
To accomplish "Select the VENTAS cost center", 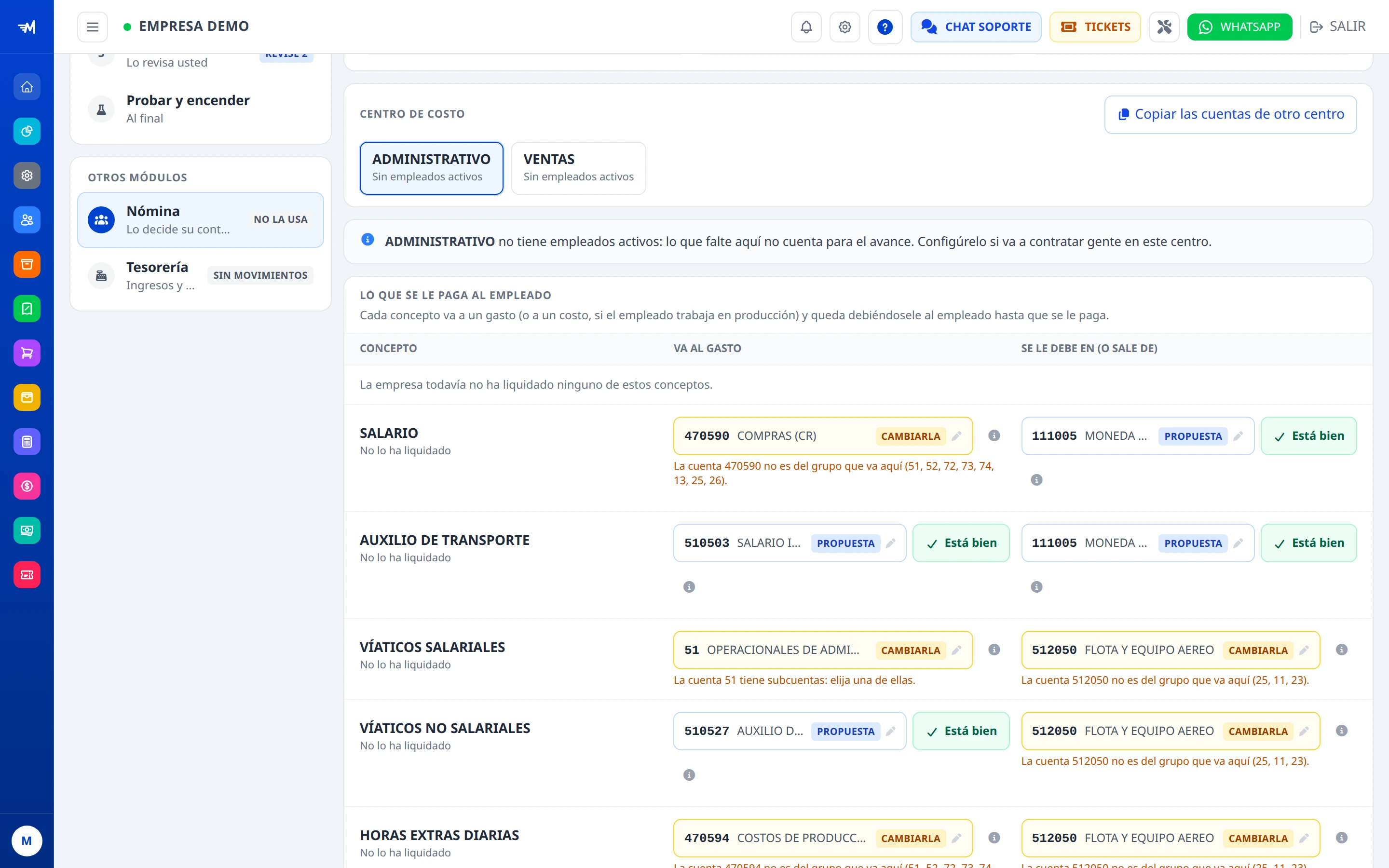I will pyautogui.click(x=578, y=168).
